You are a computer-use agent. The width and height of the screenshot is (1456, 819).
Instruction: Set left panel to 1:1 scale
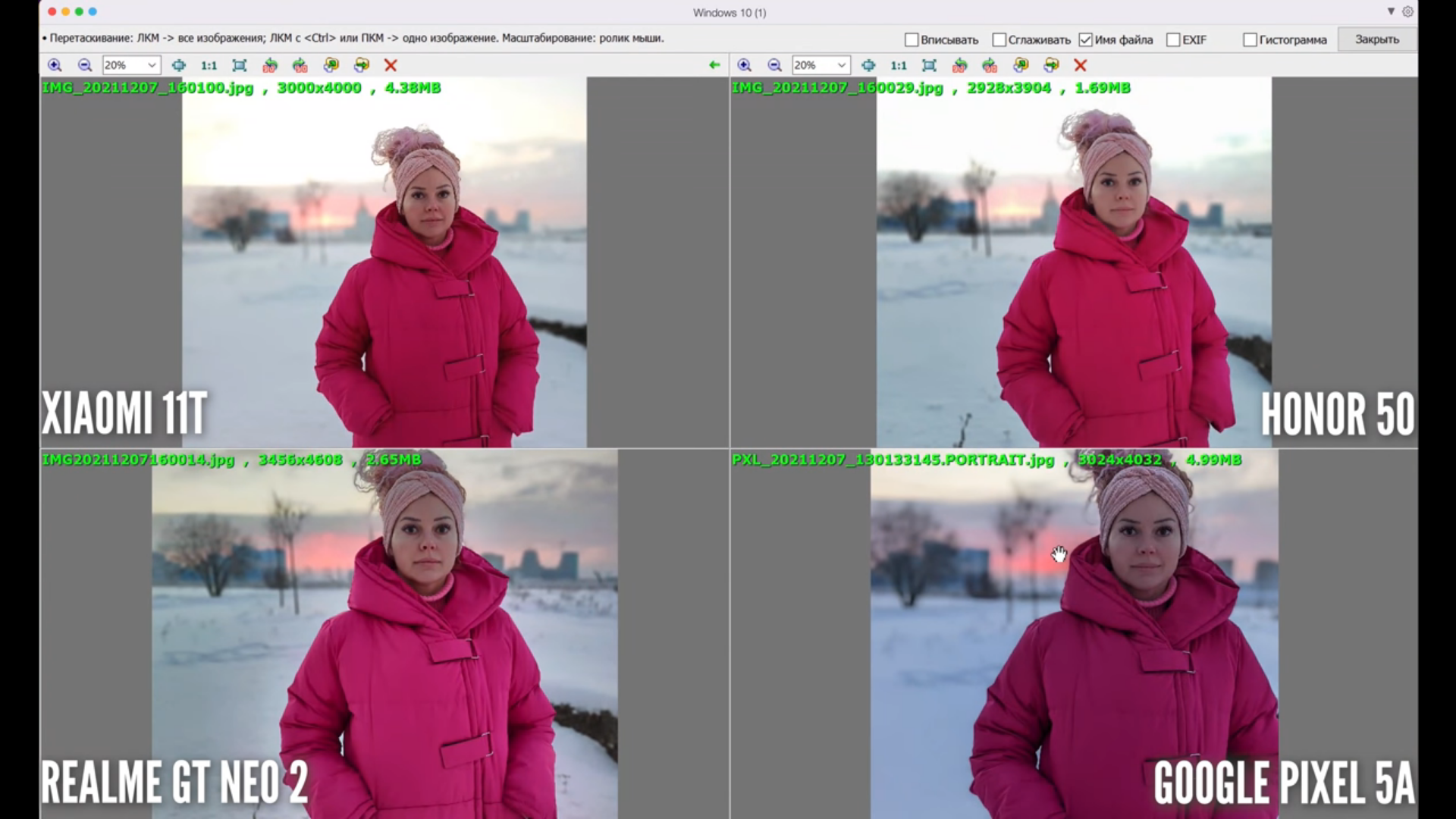coord(209,65)
